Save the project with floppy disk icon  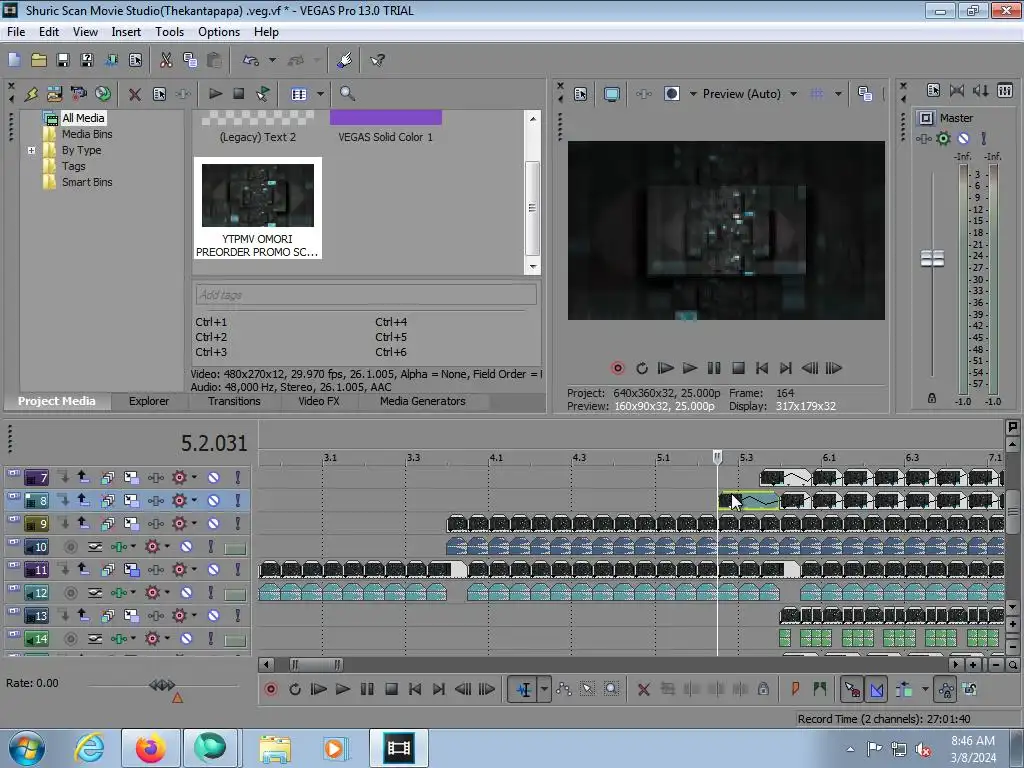click(x=63, y=60)
